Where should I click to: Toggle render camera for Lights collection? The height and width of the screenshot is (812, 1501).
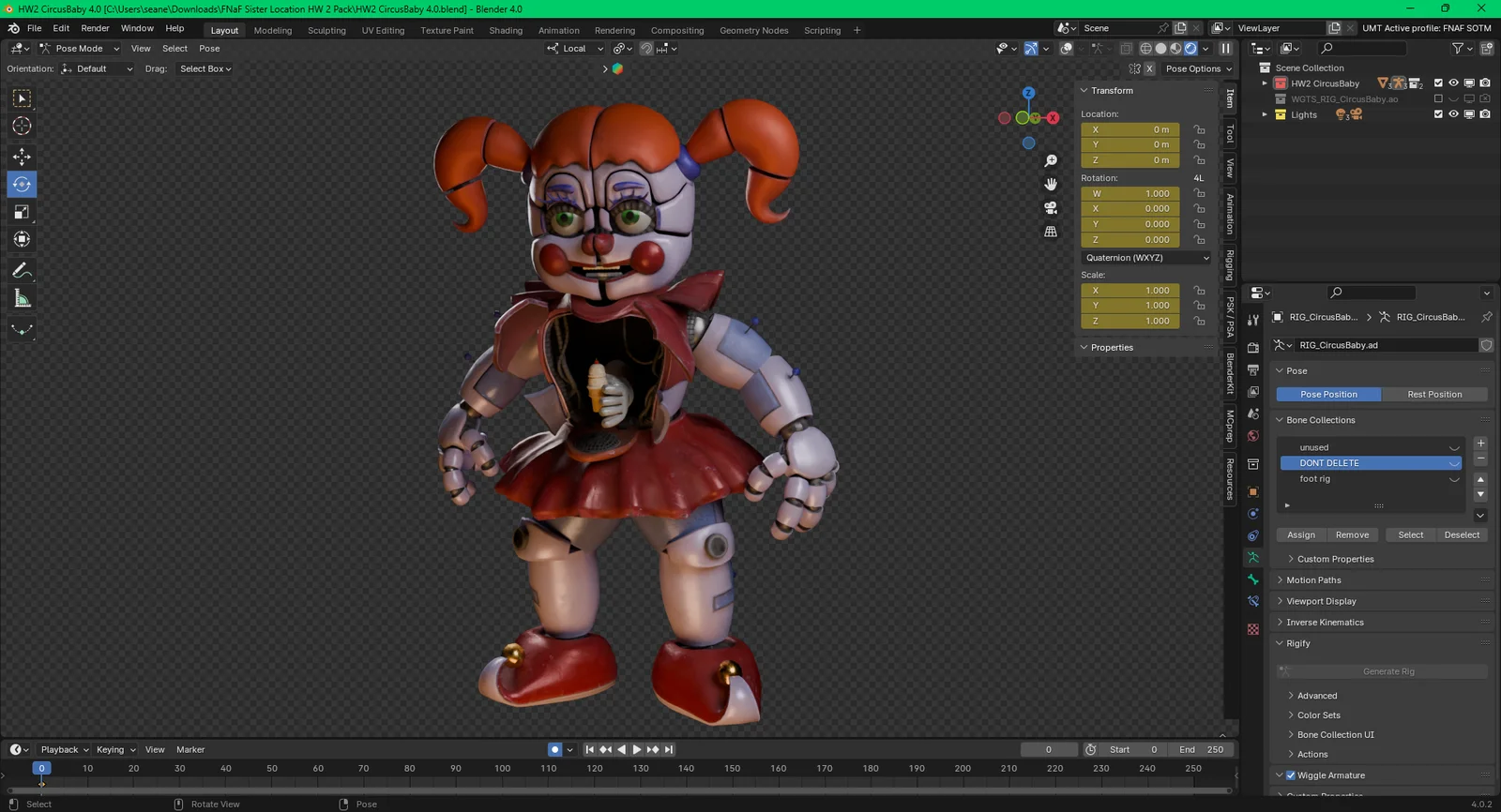[x=1485, y=114]
